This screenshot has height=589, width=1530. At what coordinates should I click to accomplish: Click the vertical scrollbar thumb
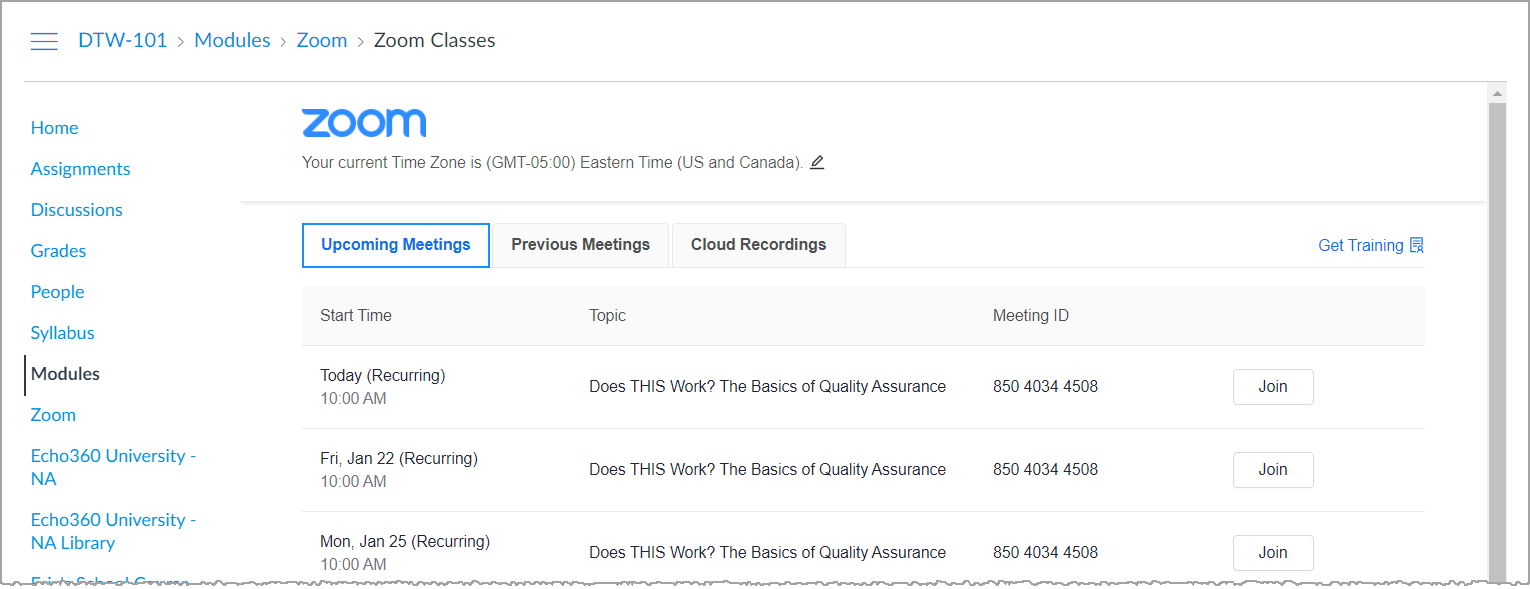click(1497, 341)
